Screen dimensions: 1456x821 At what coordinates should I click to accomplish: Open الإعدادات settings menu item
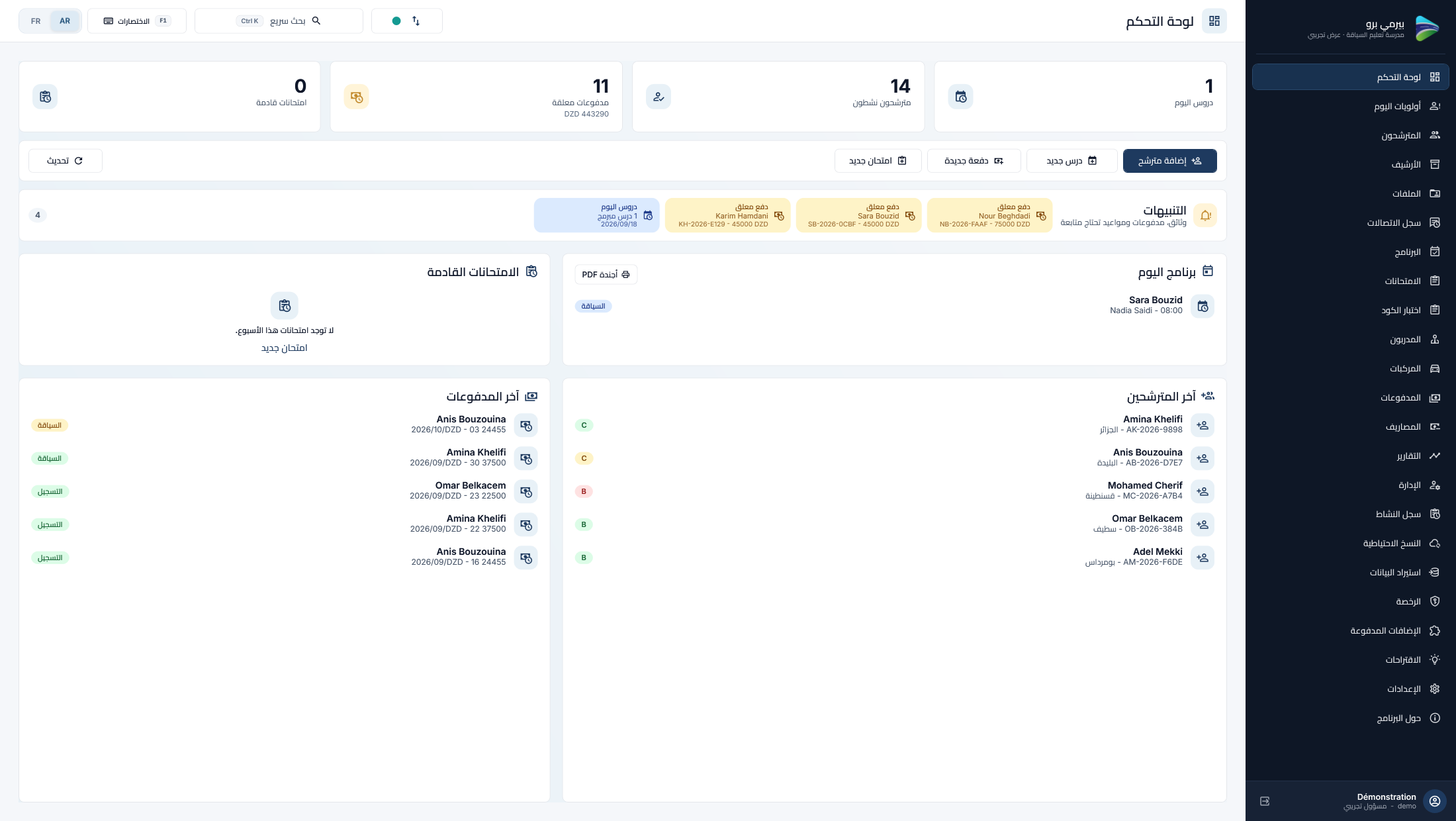1350,689
